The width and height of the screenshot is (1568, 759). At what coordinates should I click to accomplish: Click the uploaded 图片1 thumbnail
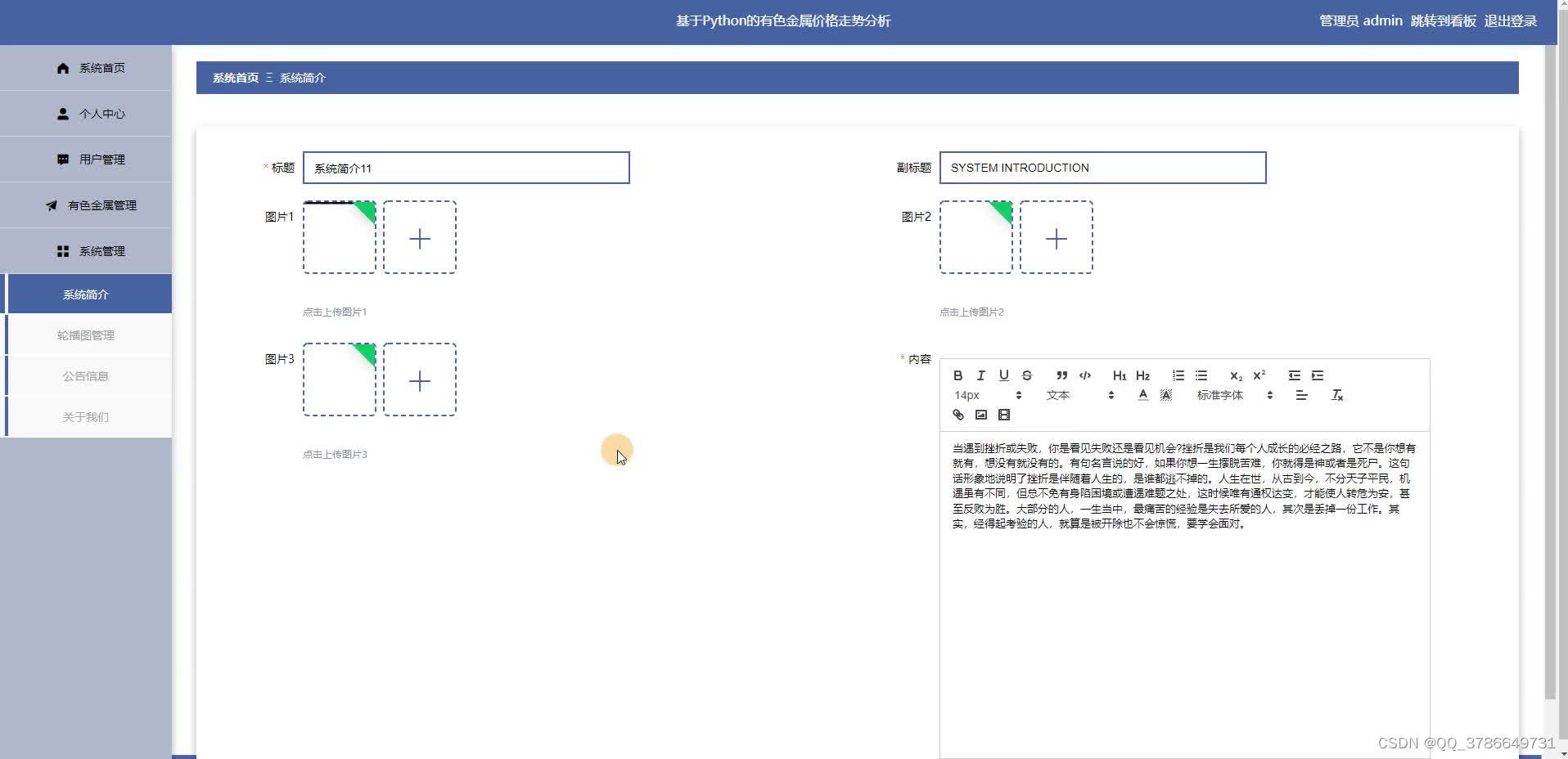340,237
